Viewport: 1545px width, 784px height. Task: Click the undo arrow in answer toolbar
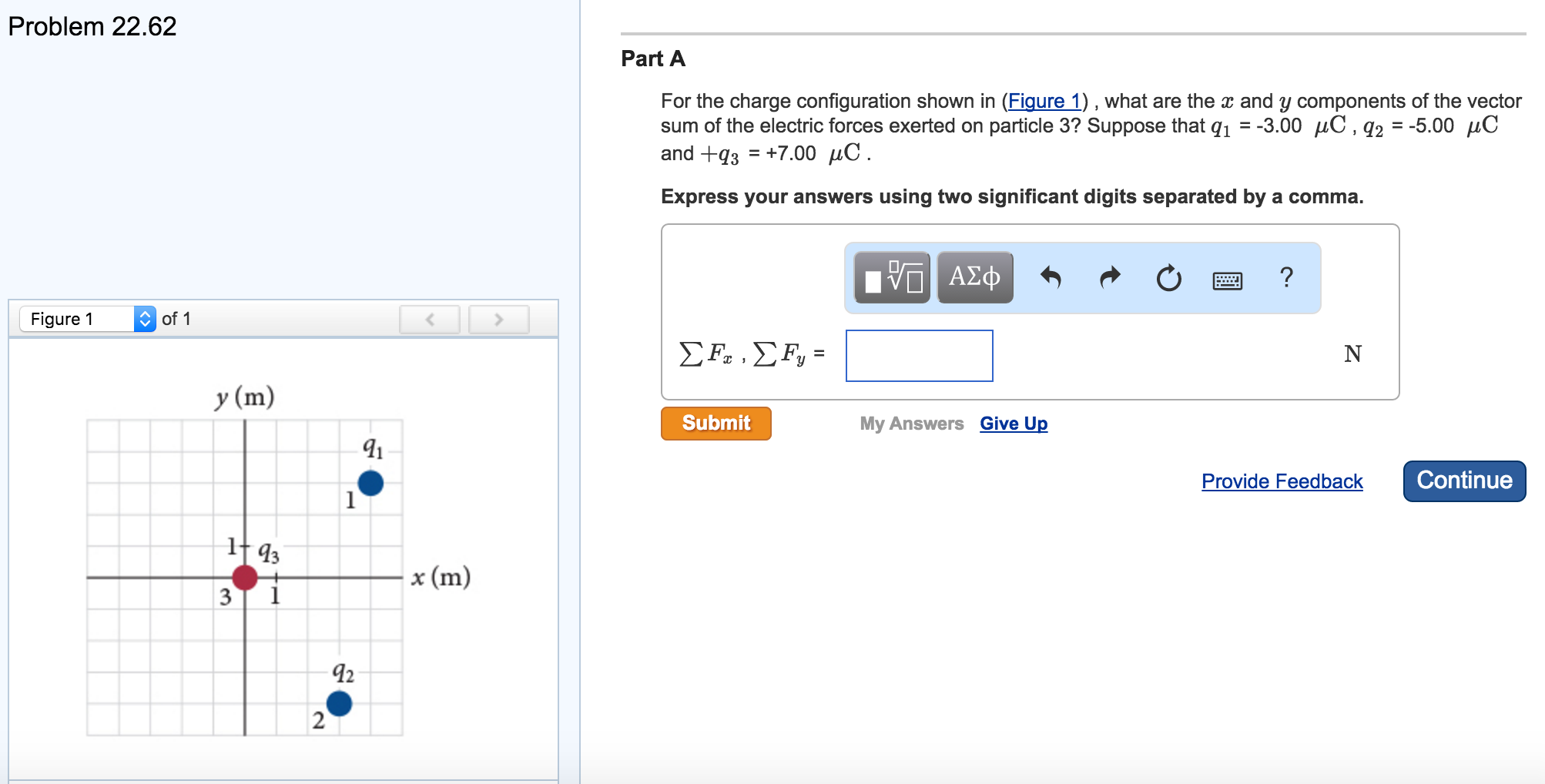[x=1051, y=277]
